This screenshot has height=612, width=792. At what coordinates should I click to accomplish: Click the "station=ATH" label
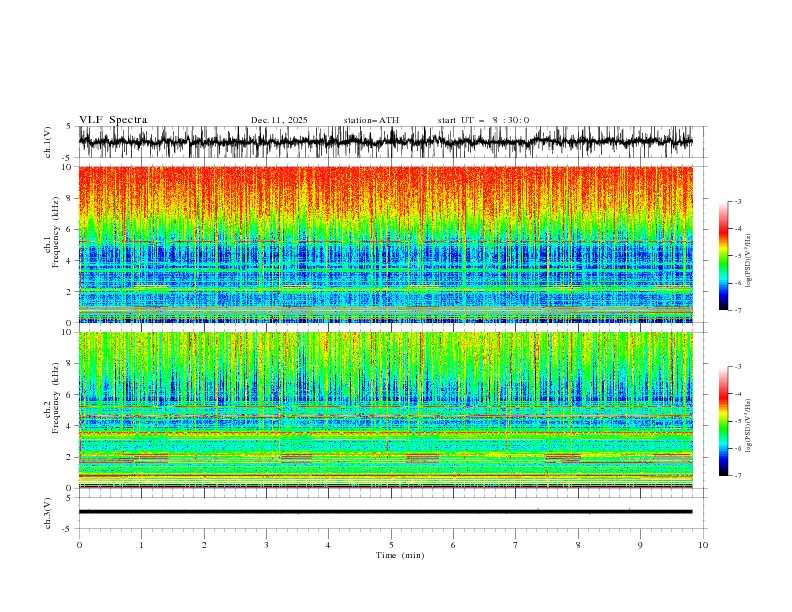pyautogui.click(x=371, y=120)
